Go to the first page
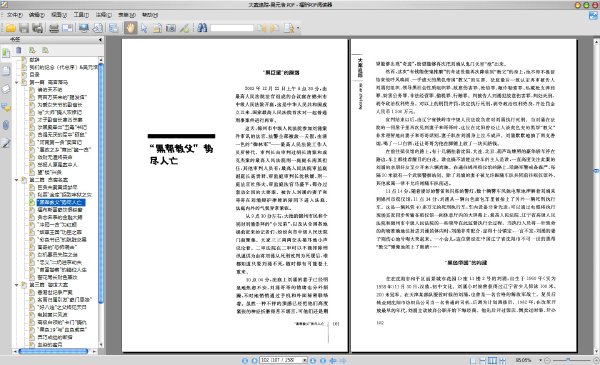This screenshot has width=600, height=365. coord(245,360)
